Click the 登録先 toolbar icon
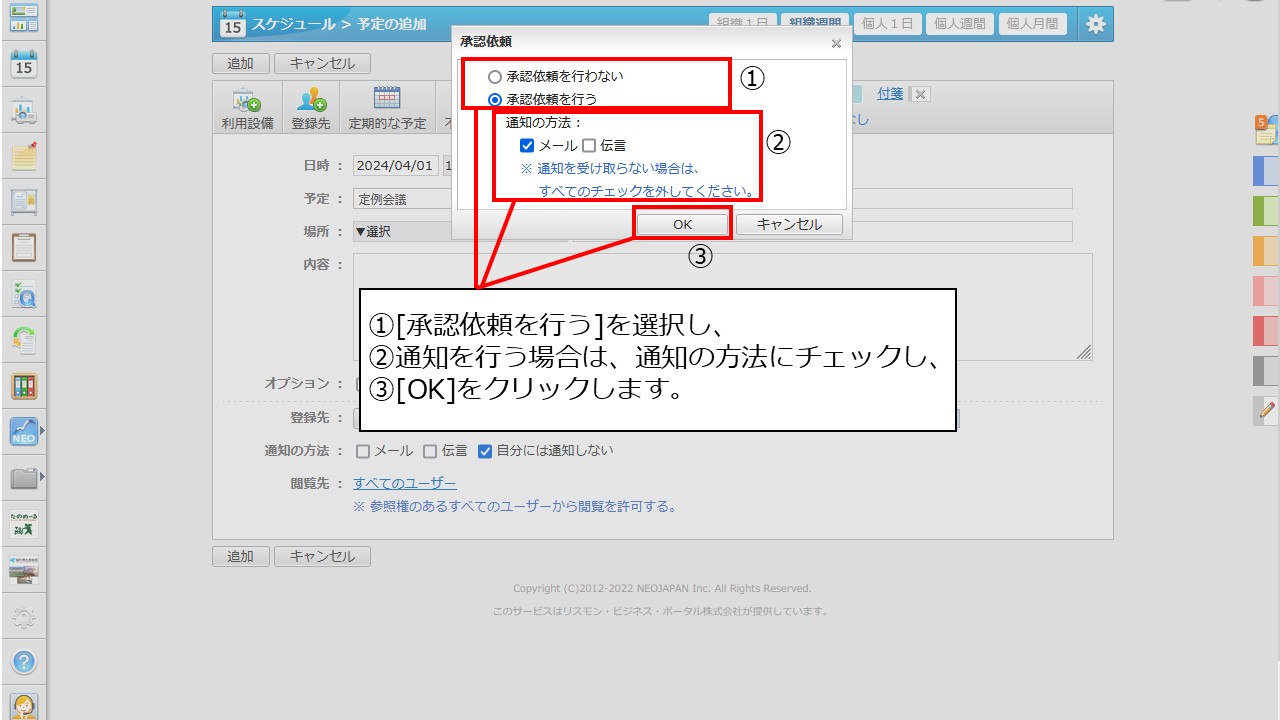 [311, 109]
